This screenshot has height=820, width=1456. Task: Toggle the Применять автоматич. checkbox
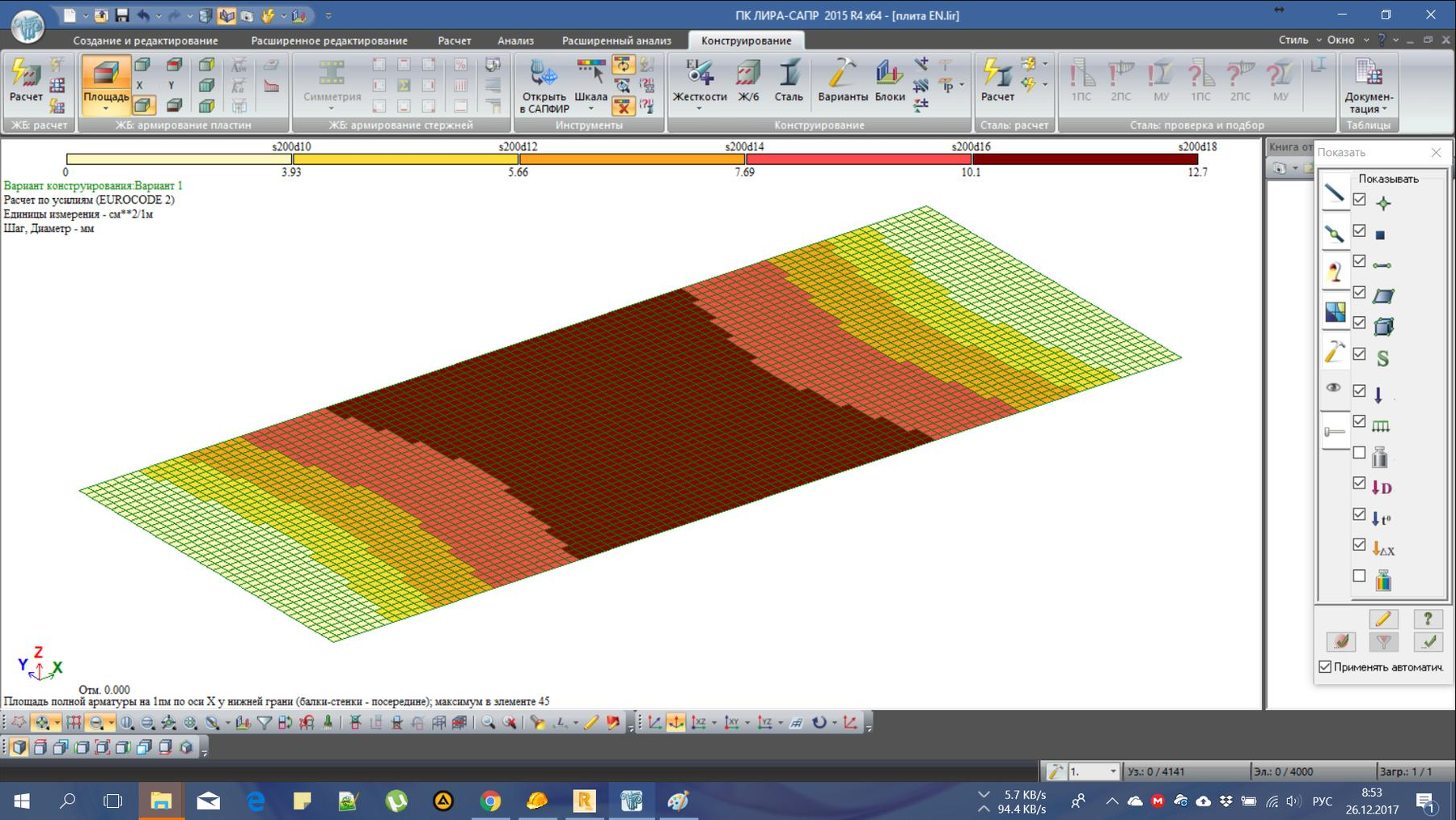click(x=1325, y=667)
